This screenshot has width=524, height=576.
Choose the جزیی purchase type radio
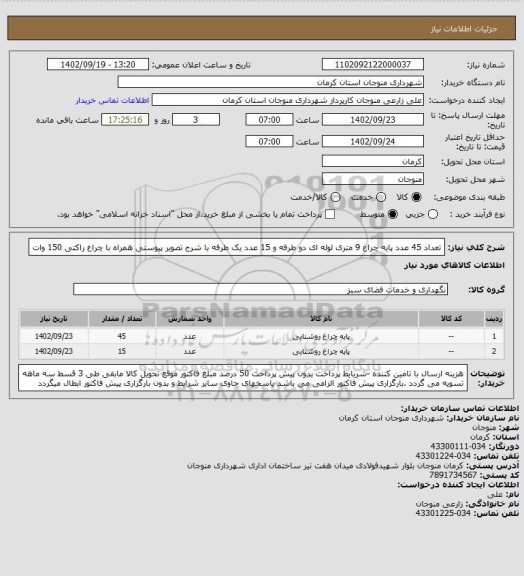[433, 214]
